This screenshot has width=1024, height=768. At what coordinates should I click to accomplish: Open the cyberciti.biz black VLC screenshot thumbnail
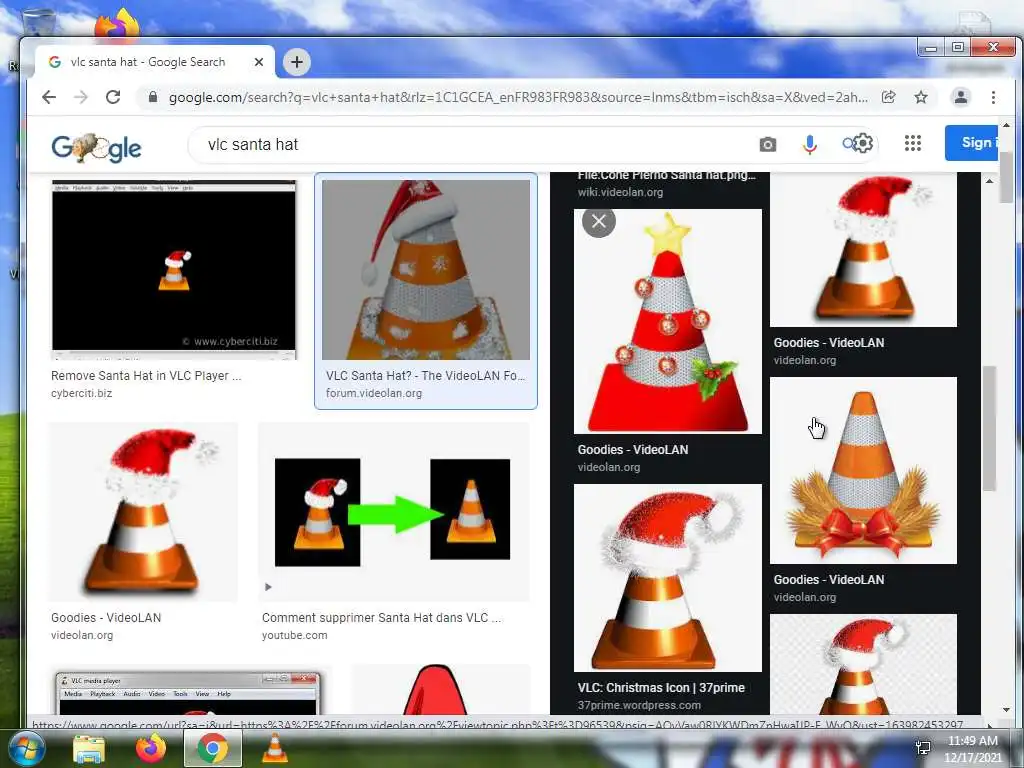(x=174, y=269)
